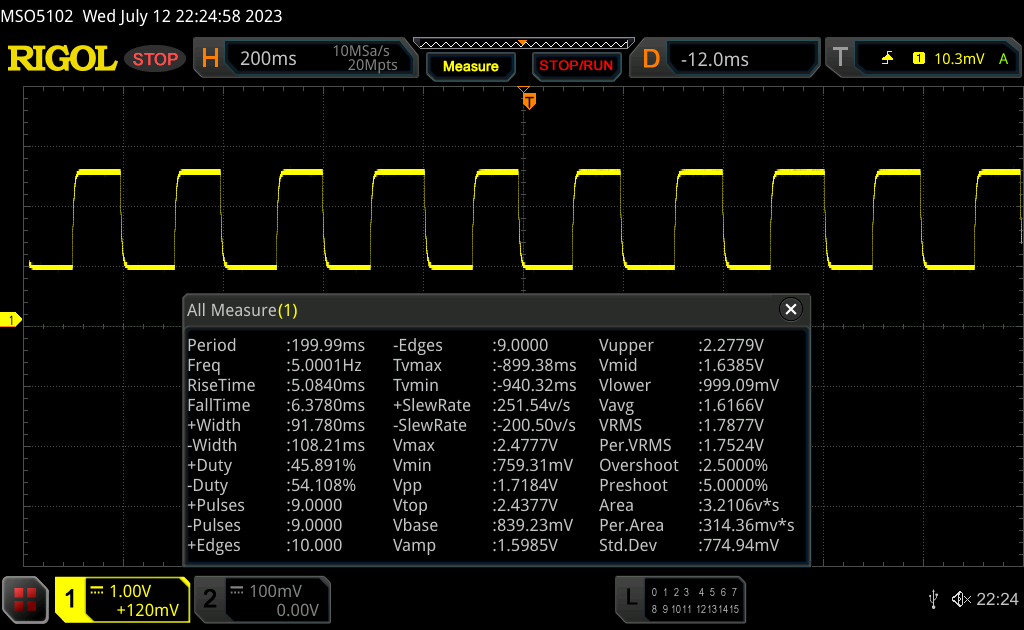
Task: Click the RIGOL logo
Action: coord(62,59)
